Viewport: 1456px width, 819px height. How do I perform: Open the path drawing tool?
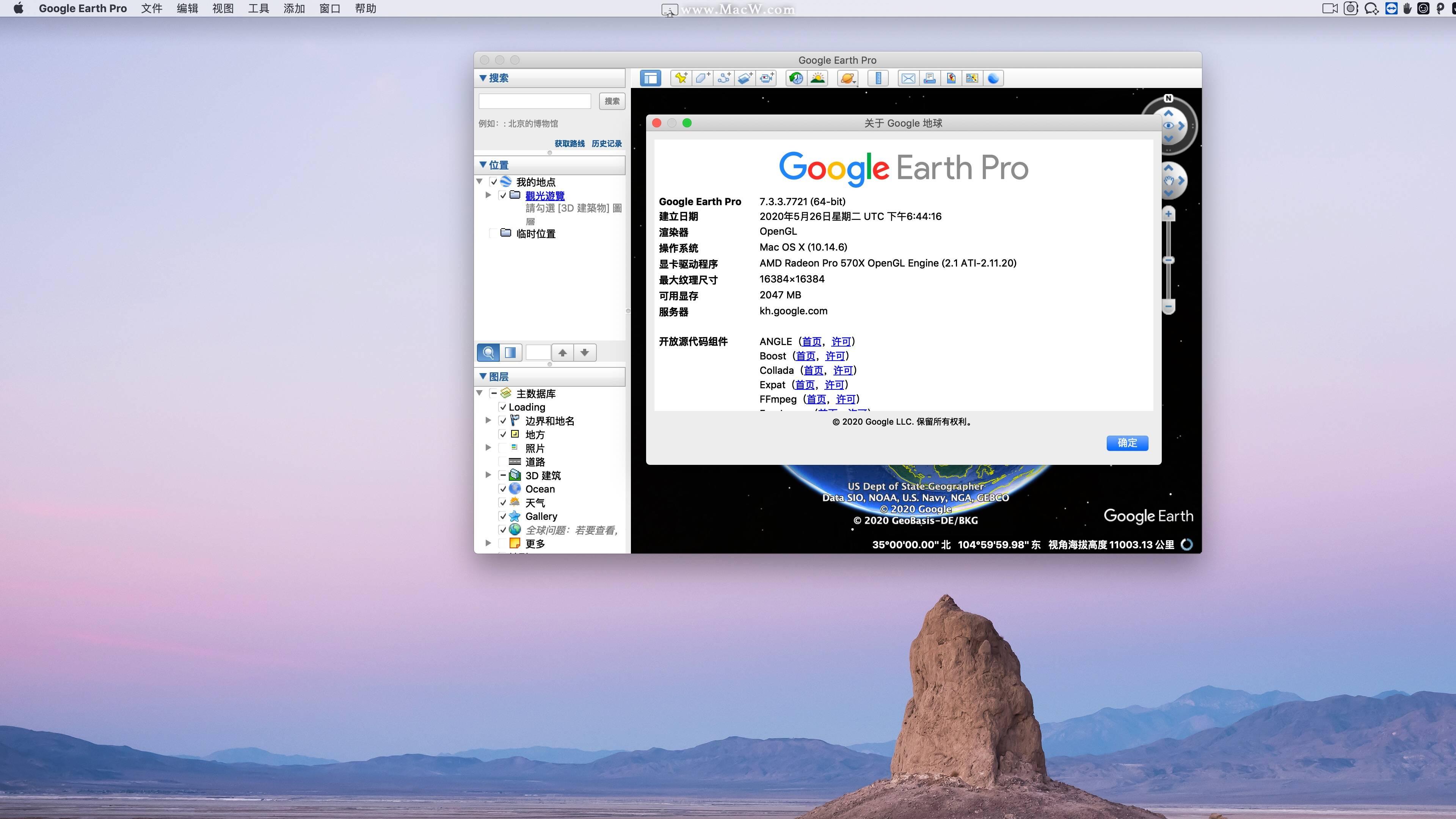[723, 78]
